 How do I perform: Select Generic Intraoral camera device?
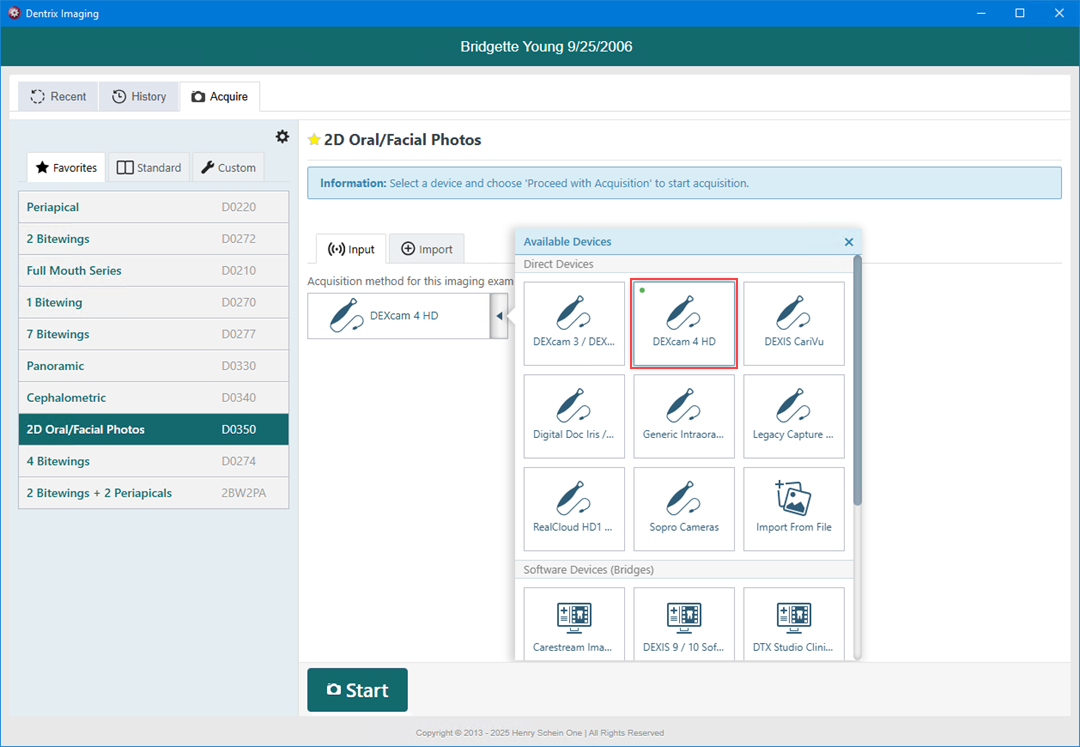[x=684, y=416]
